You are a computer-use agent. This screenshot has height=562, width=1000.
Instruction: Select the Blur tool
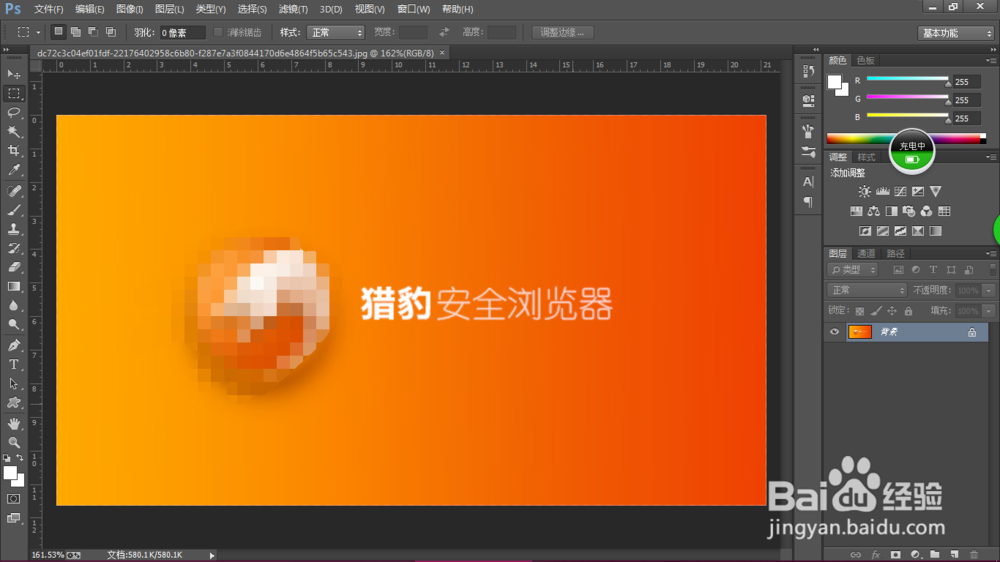(13, 306)
